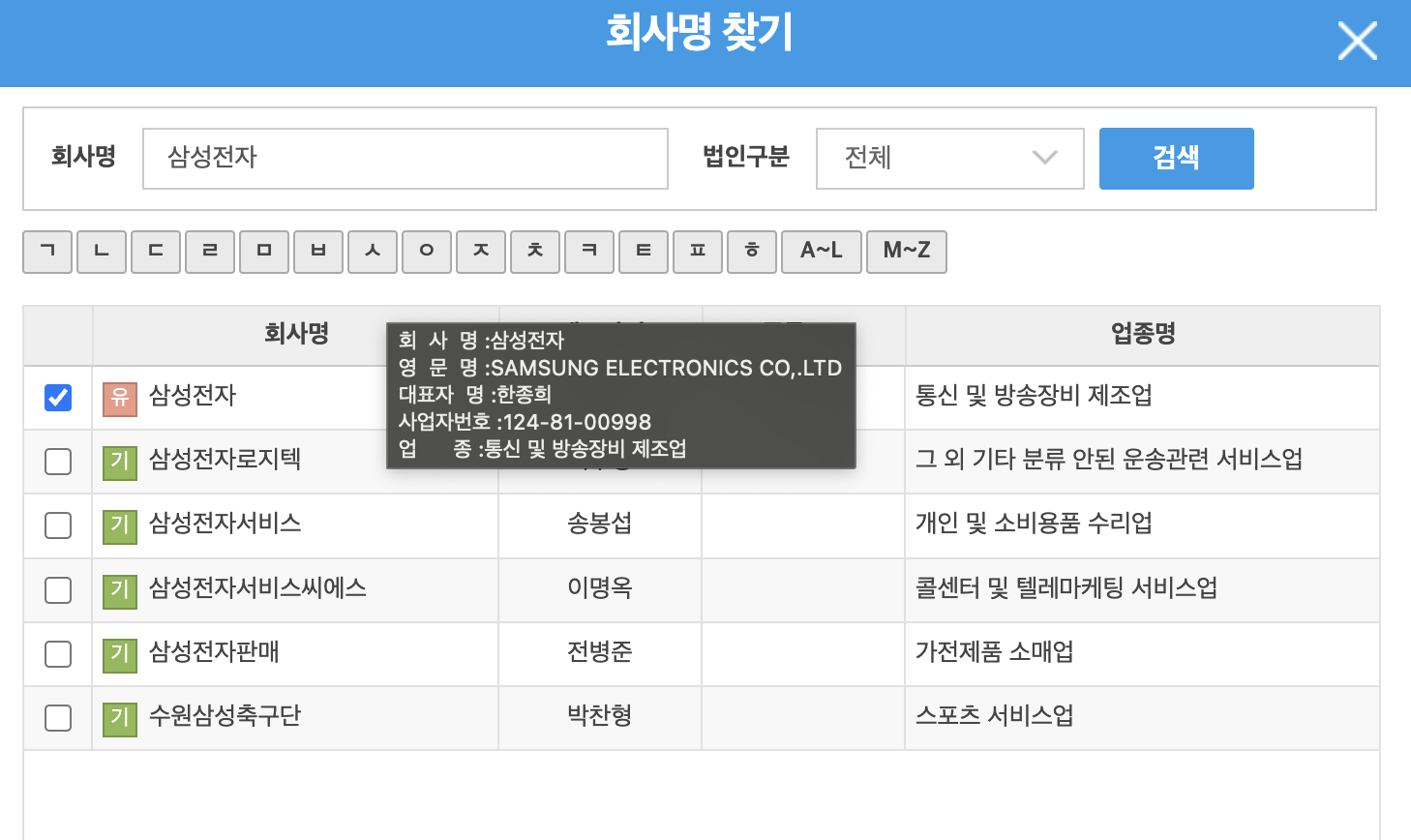Click representative name 전병준
Screen dimensions: 1411x840
coord(600,651)
